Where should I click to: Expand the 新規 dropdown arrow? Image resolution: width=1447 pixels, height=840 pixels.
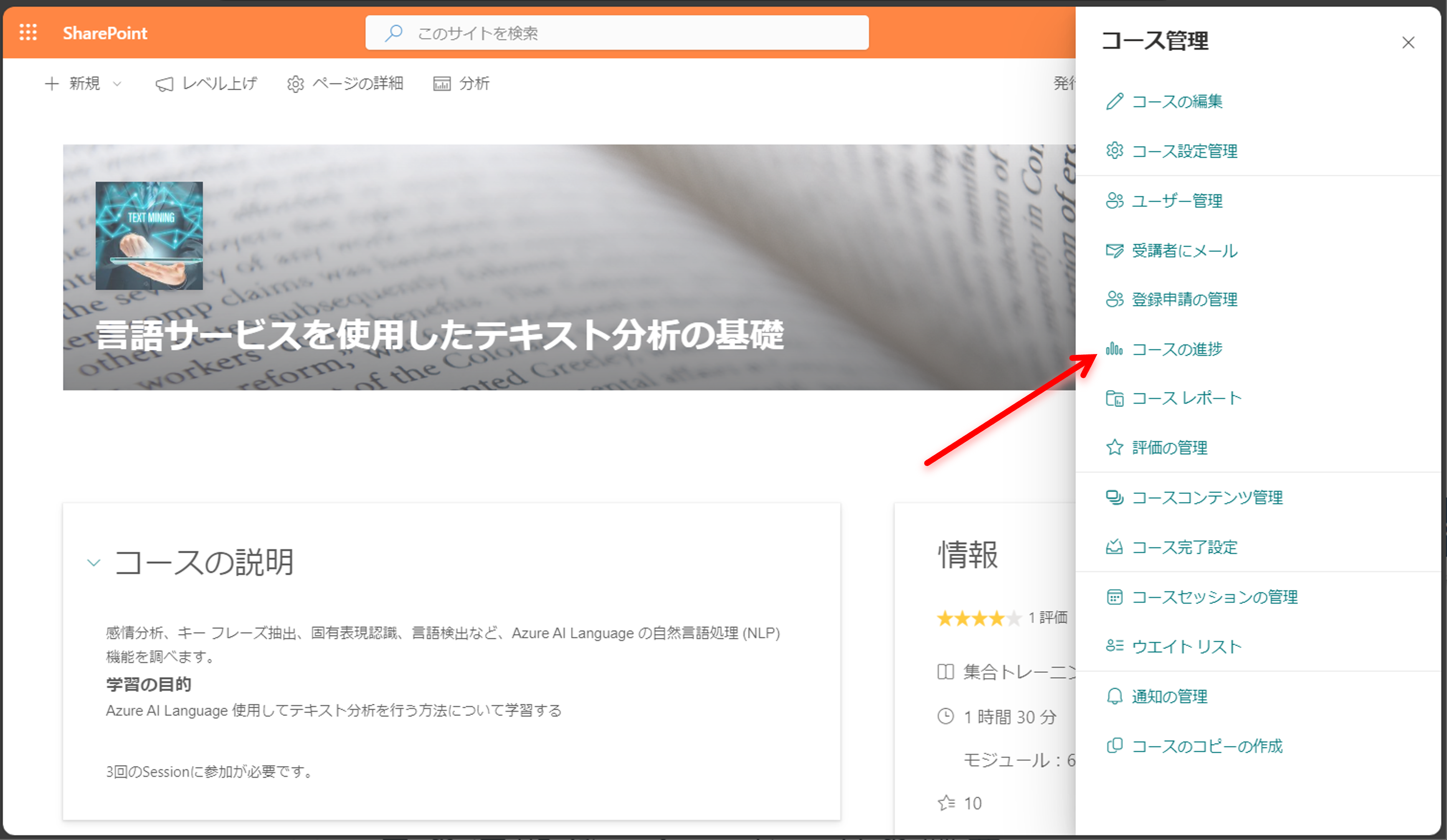(117, 84)
